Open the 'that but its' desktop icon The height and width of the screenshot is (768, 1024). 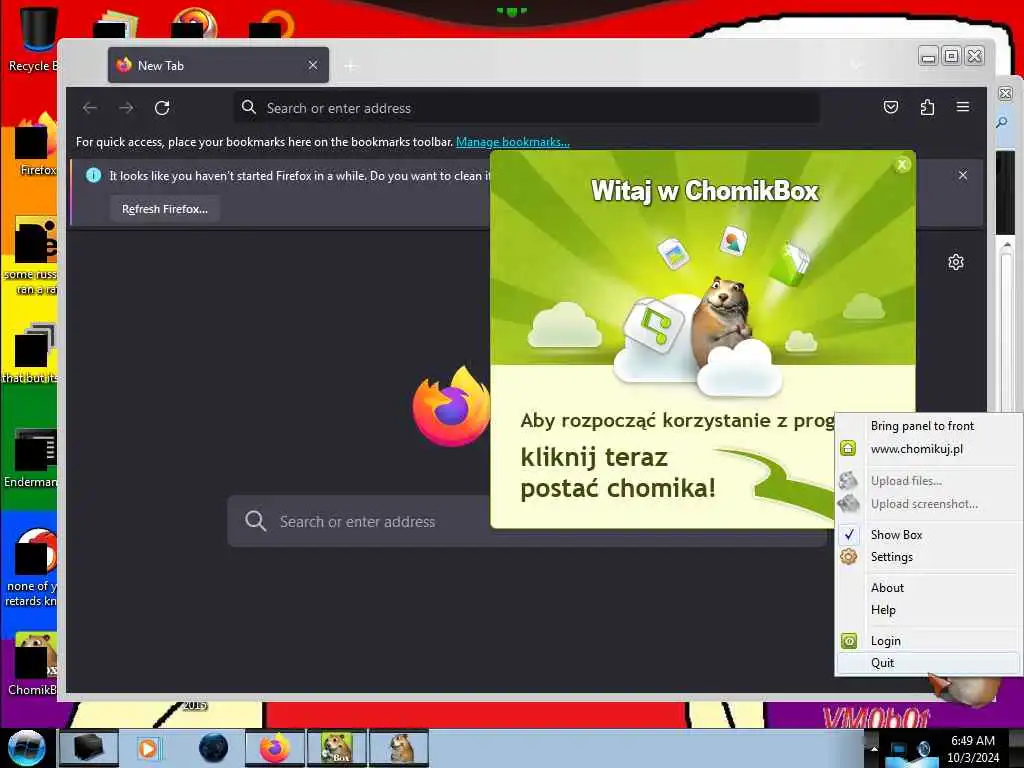[x=30, y=353]
